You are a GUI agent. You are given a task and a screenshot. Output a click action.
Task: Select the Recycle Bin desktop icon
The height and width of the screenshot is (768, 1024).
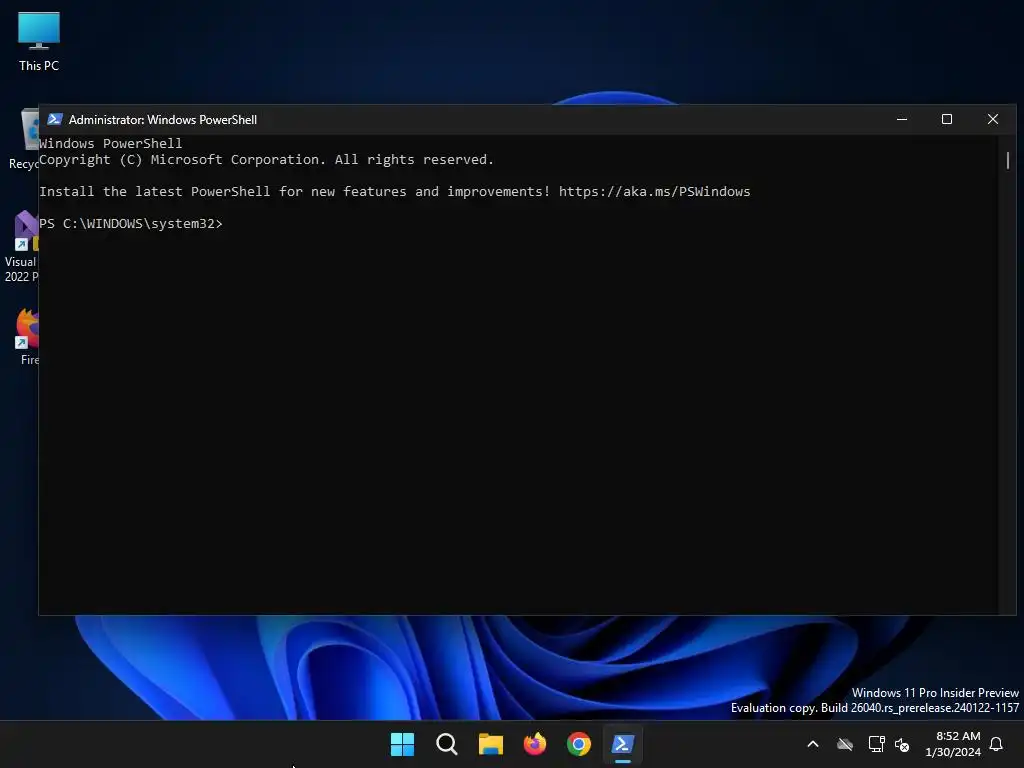[x=24, y=139]
